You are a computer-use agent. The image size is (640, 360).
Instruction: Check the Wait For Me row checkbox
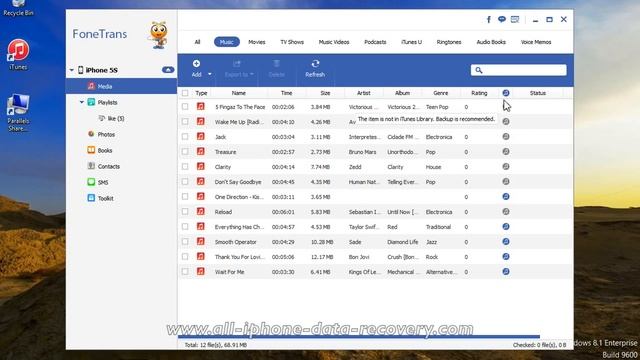tap(185, 271)
